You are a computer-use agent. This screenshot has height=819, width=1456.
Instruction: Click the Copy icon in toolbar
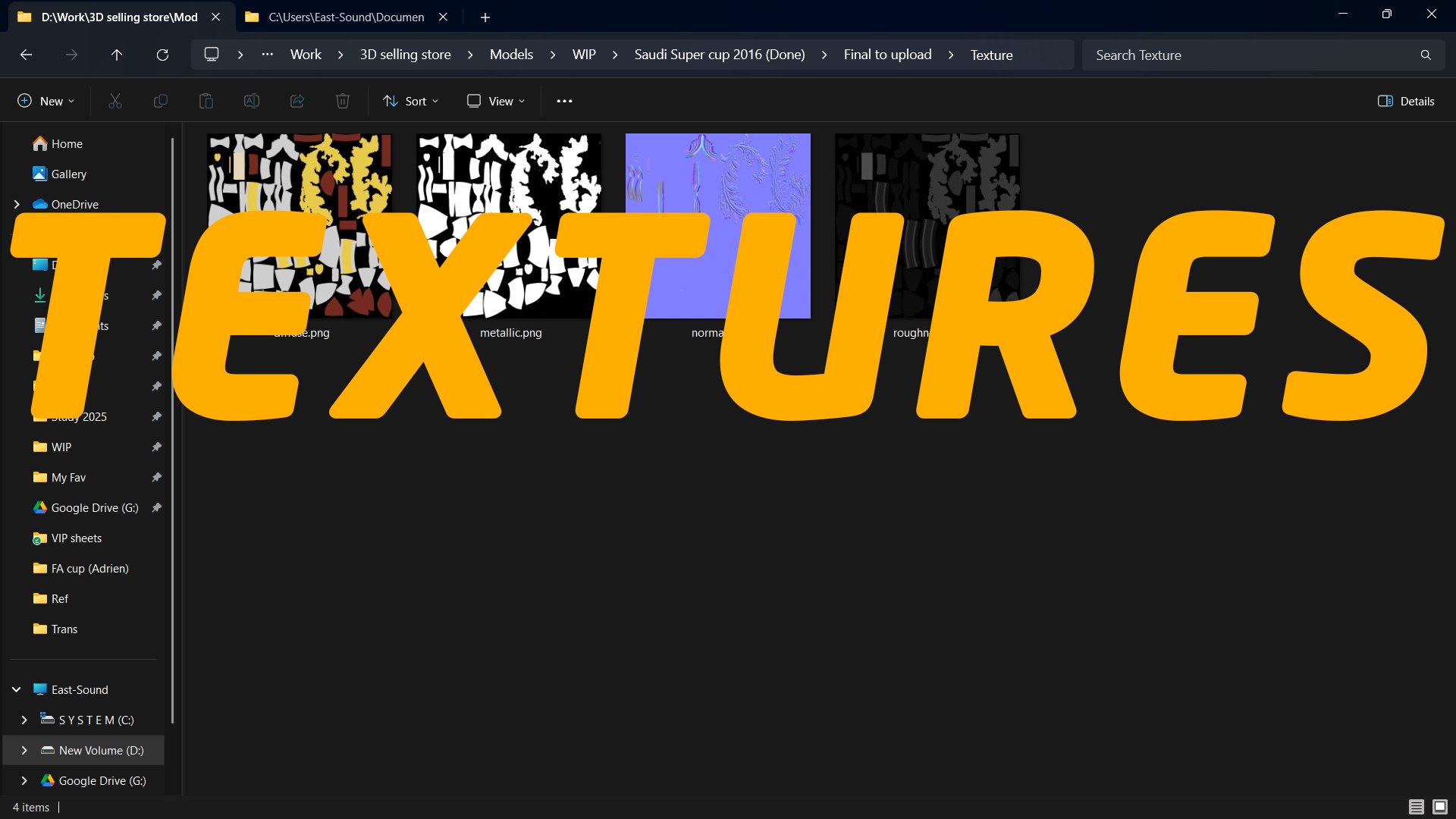pos(161,101)
